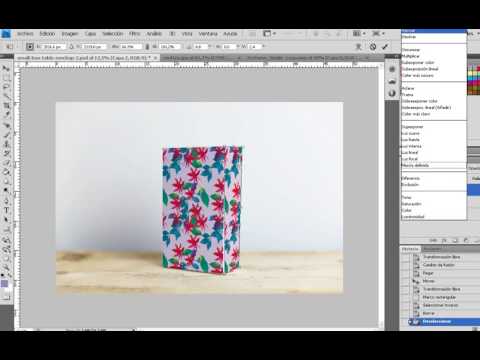Open the Ventana menu
480x360 pixels.
point(208,34)
